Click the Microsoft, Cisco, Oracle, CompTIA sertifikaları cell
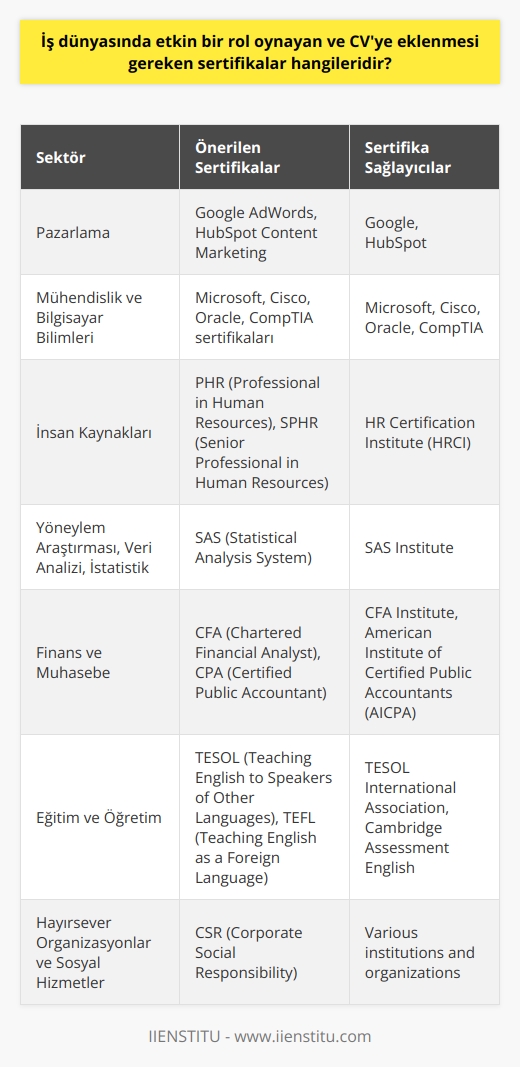Image resolution: width=520 pixels, height=1067 pixels. pyautogui.click(x=264, y=316)
